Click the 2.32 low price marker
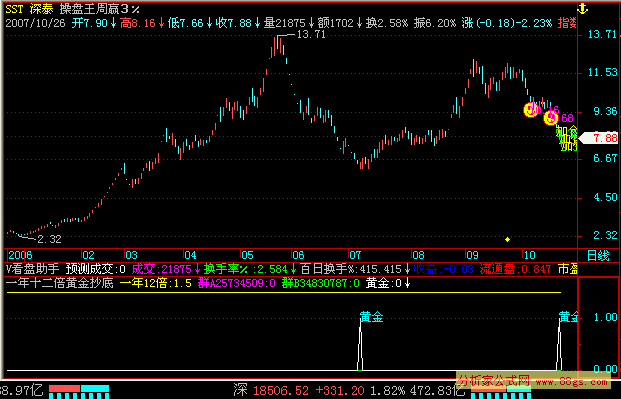 pyautogui.click(x=49, y=239)
